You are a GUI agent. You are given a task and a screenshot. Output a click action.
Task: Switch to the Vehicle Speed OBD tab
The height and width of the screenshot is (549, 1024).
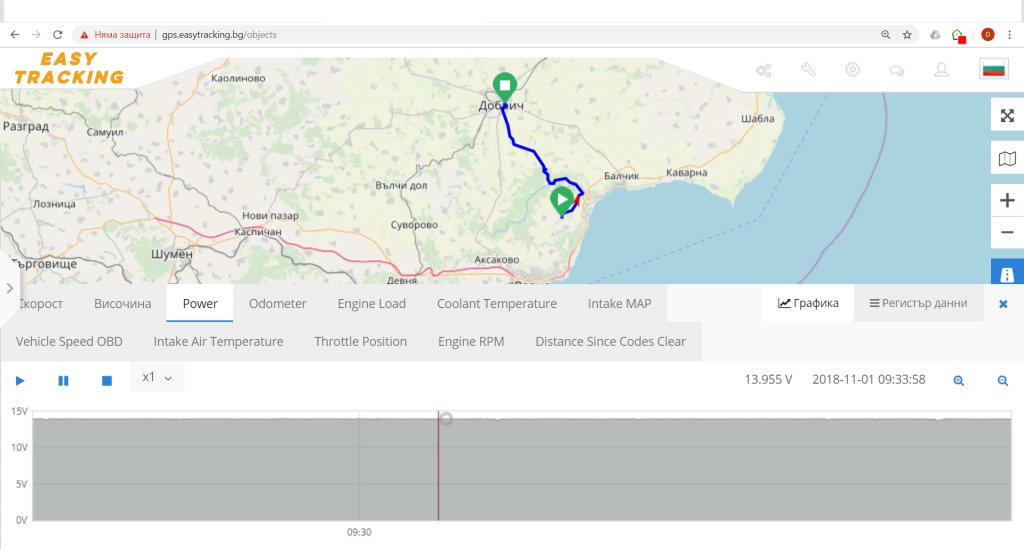click(x=69, y=341)
